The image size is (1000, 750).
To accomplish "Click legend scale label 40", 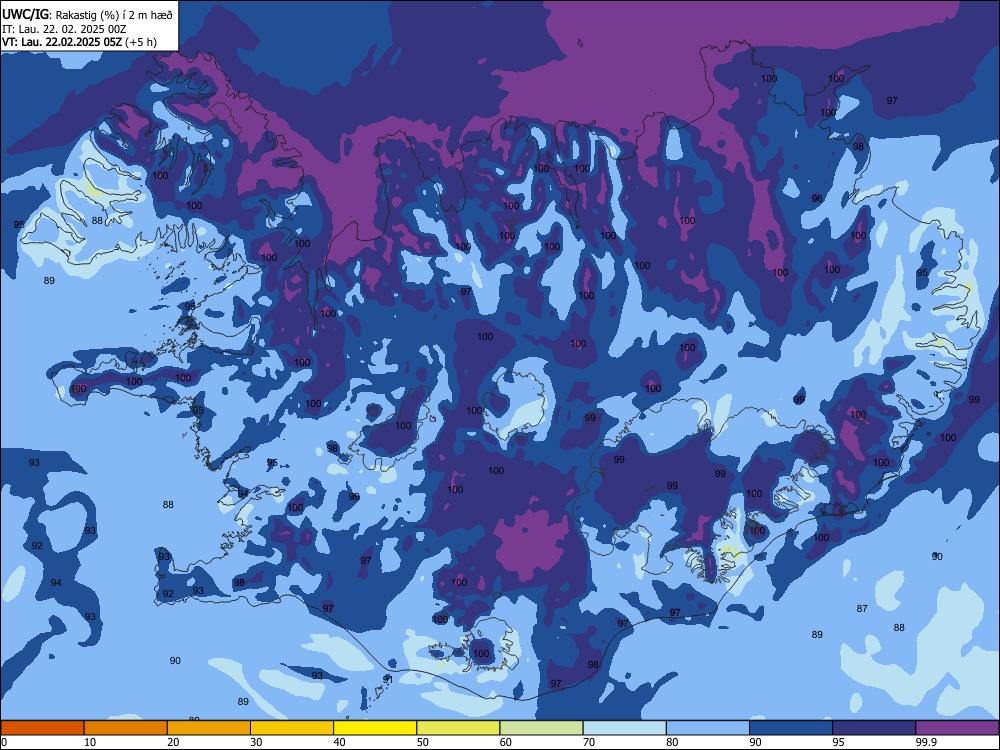I will [339, 742].
